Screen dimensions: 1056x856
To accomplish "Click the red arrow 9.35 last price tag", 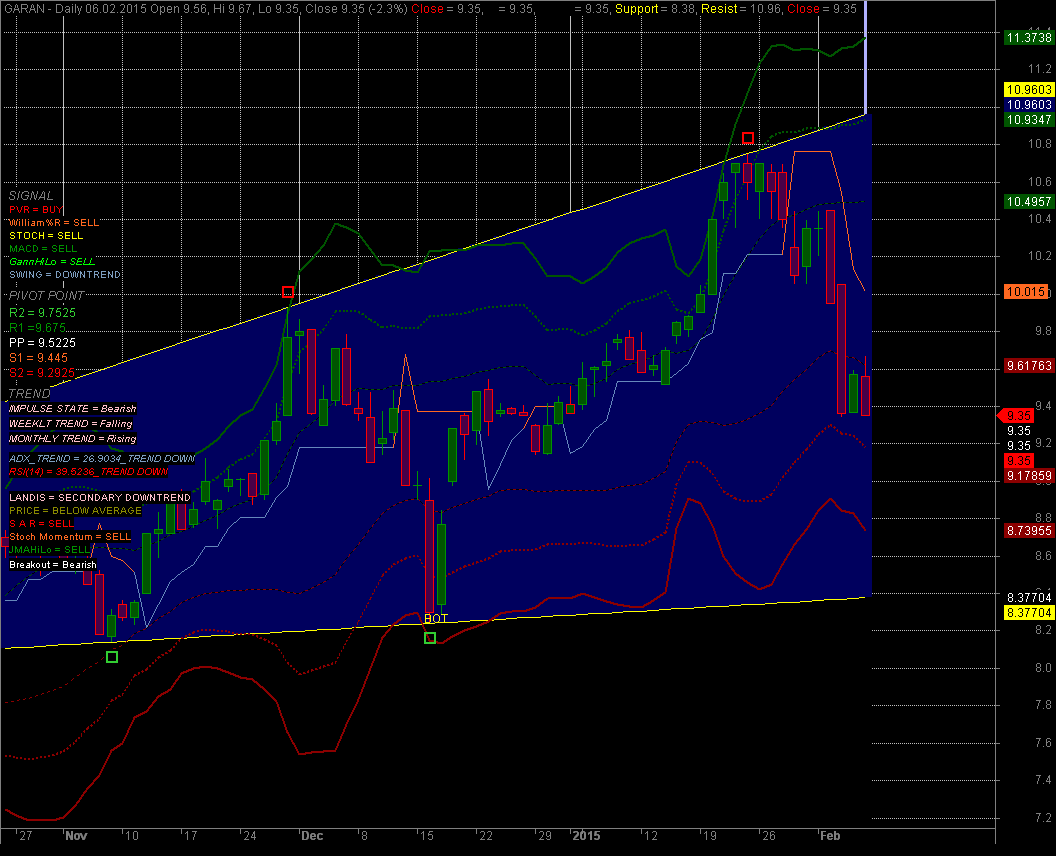I will (1018, 415).
